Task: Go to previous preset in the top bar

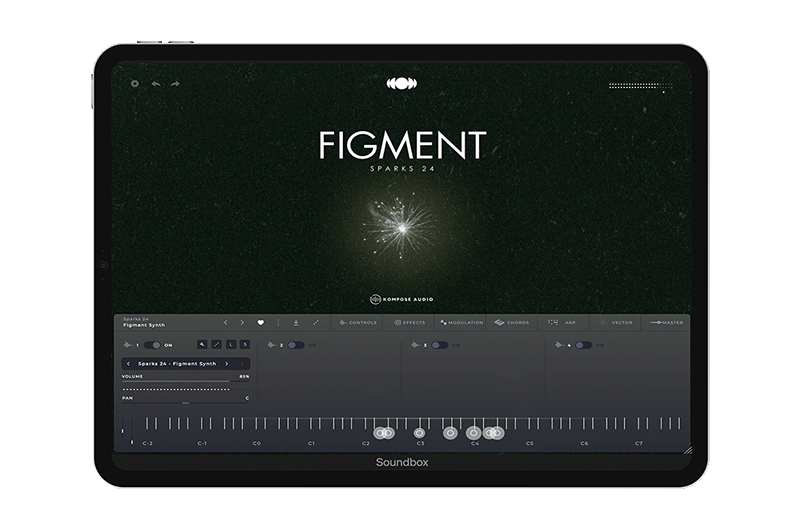Action: pyautogui.click(x=226, y=322)
